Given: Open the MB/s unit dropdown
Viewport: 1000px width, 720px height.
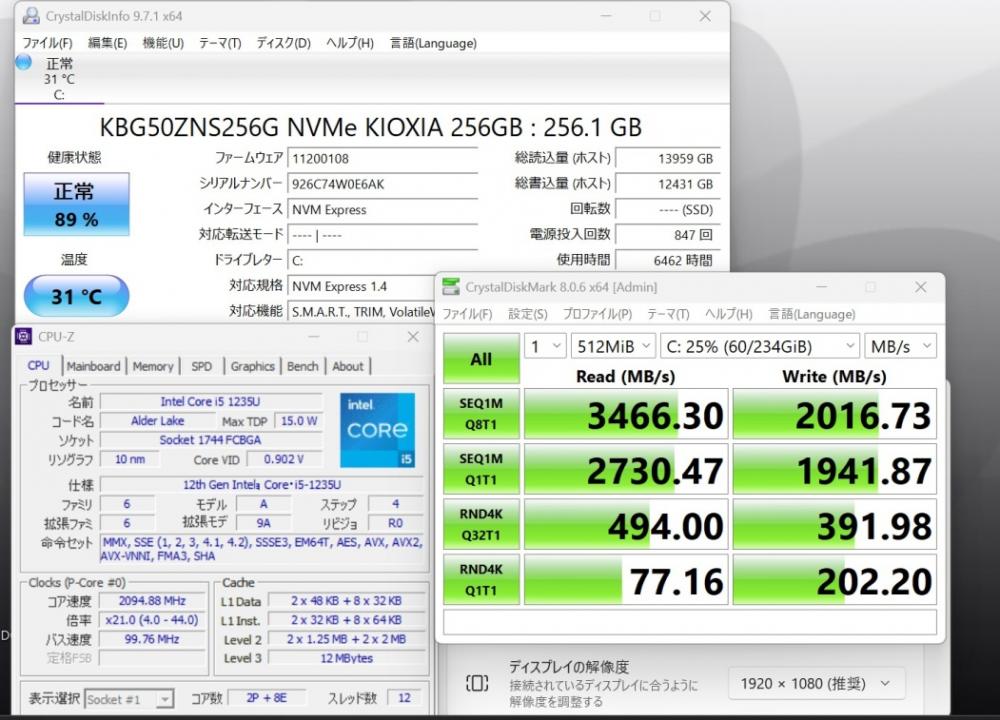Looking at the screenshot, I should click(901, 346).
